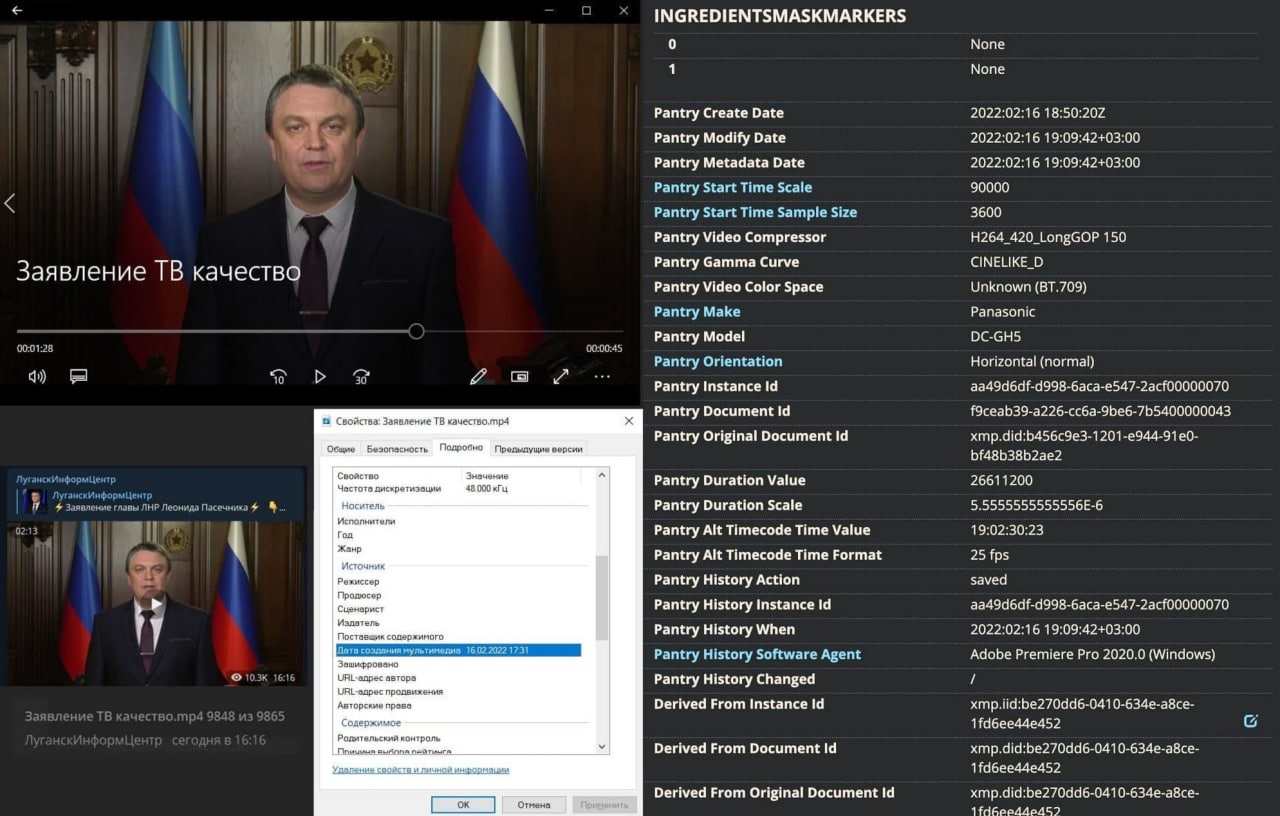Select the Подробно tab
This screenshot has width=1280, height=816.
461,447
